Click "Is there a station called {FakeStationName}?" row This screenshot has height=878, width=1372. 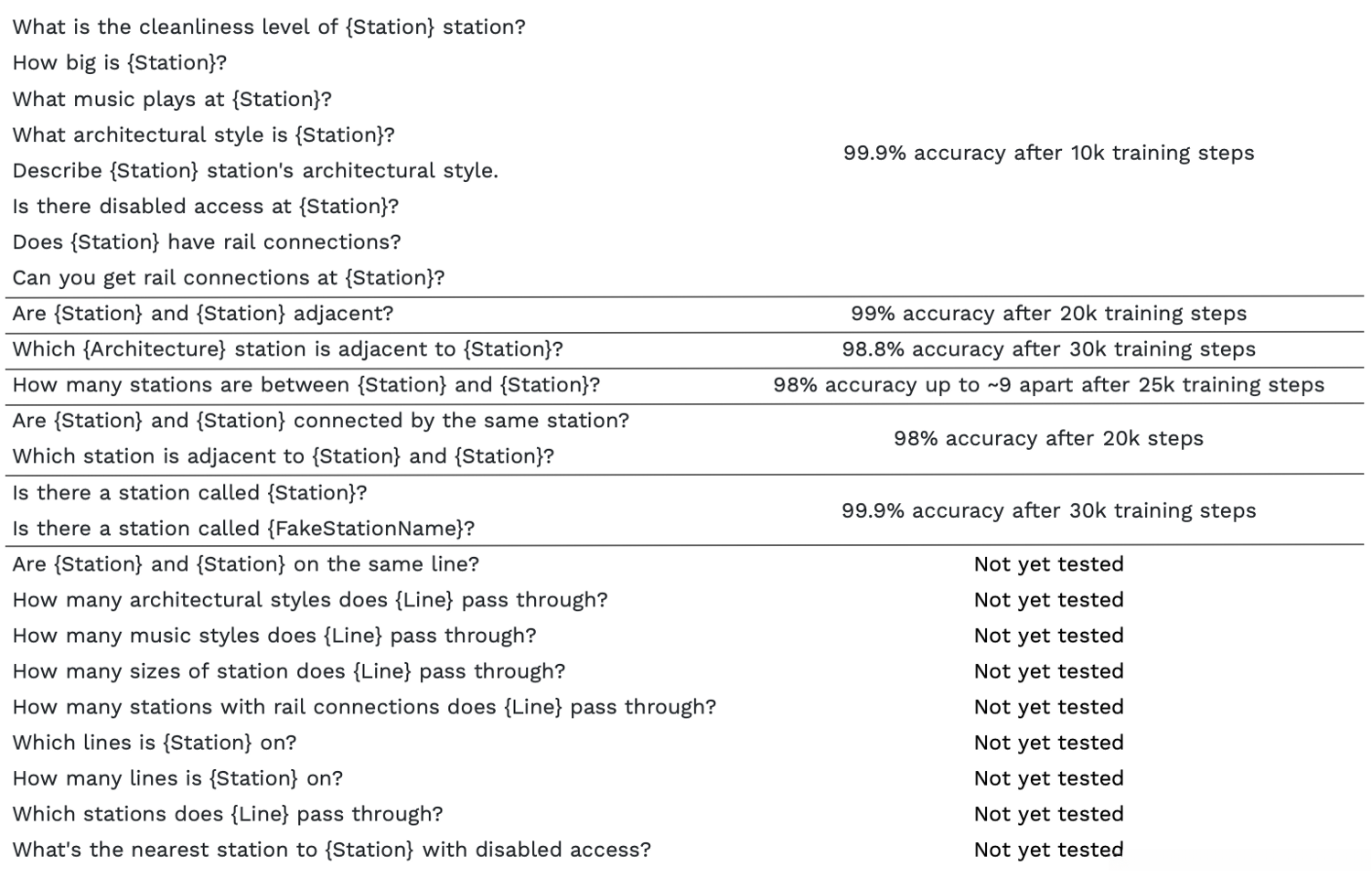click(243, 529)
